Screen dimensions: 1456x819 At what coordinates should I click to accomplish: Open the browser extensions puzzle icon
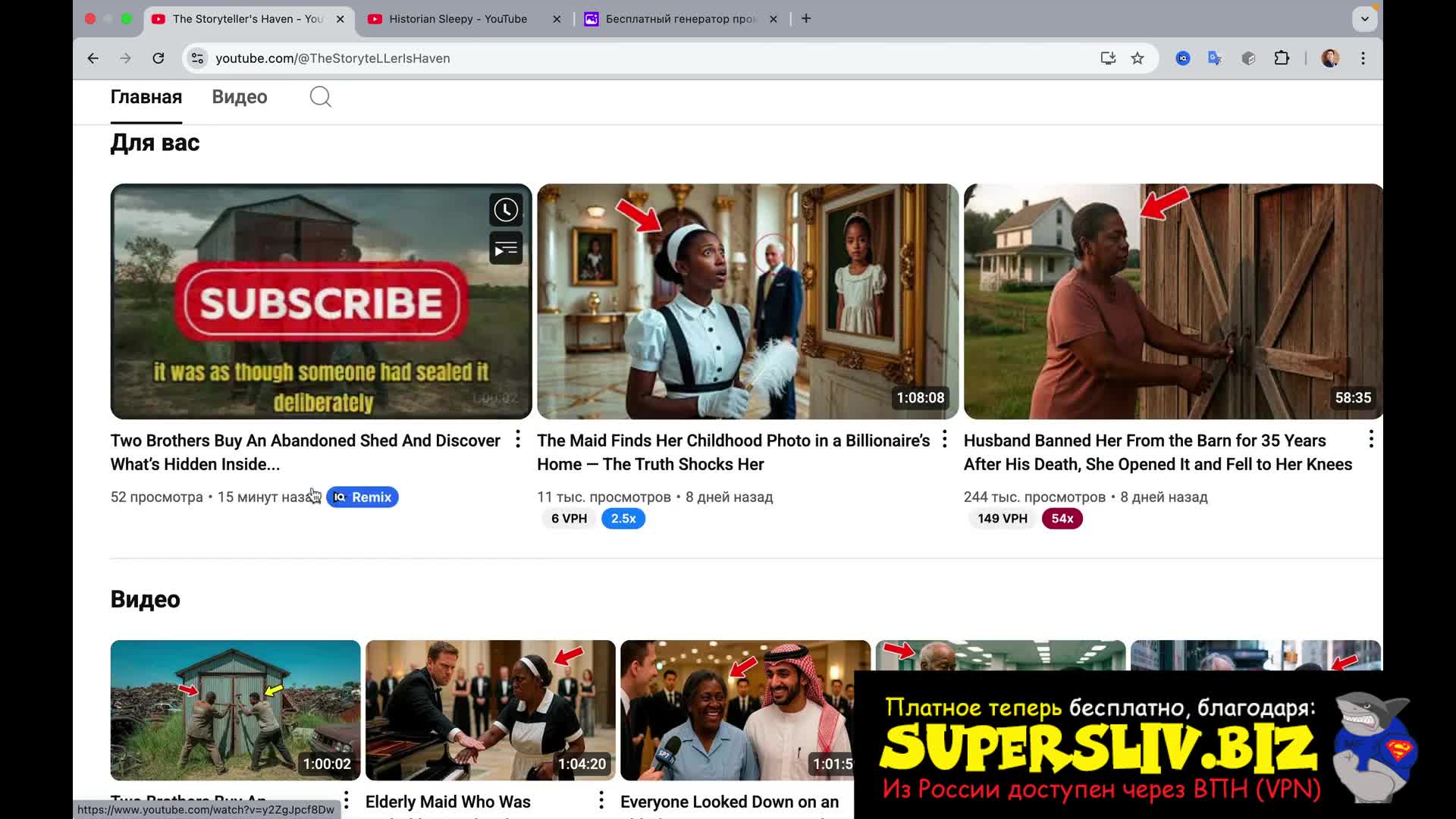pyautogui.click(x=1282, y=58)
